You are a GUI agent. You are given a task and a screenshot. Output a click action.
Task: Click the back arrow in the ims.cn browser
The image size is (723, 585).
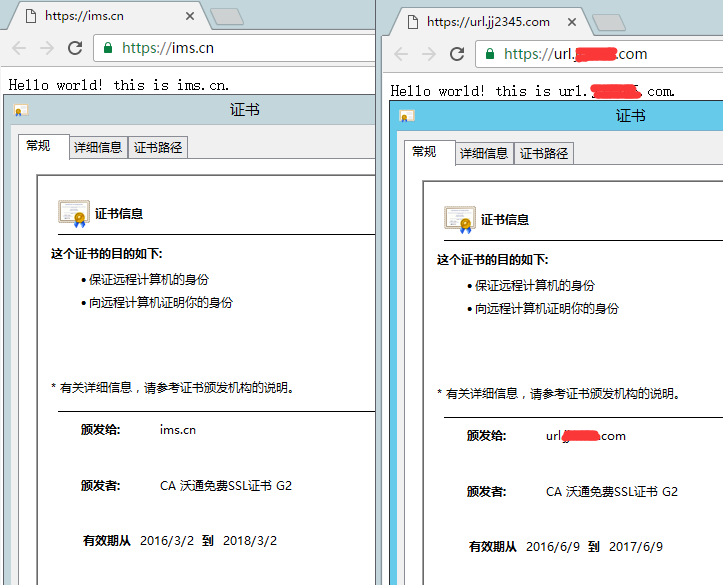coord(19,48)
